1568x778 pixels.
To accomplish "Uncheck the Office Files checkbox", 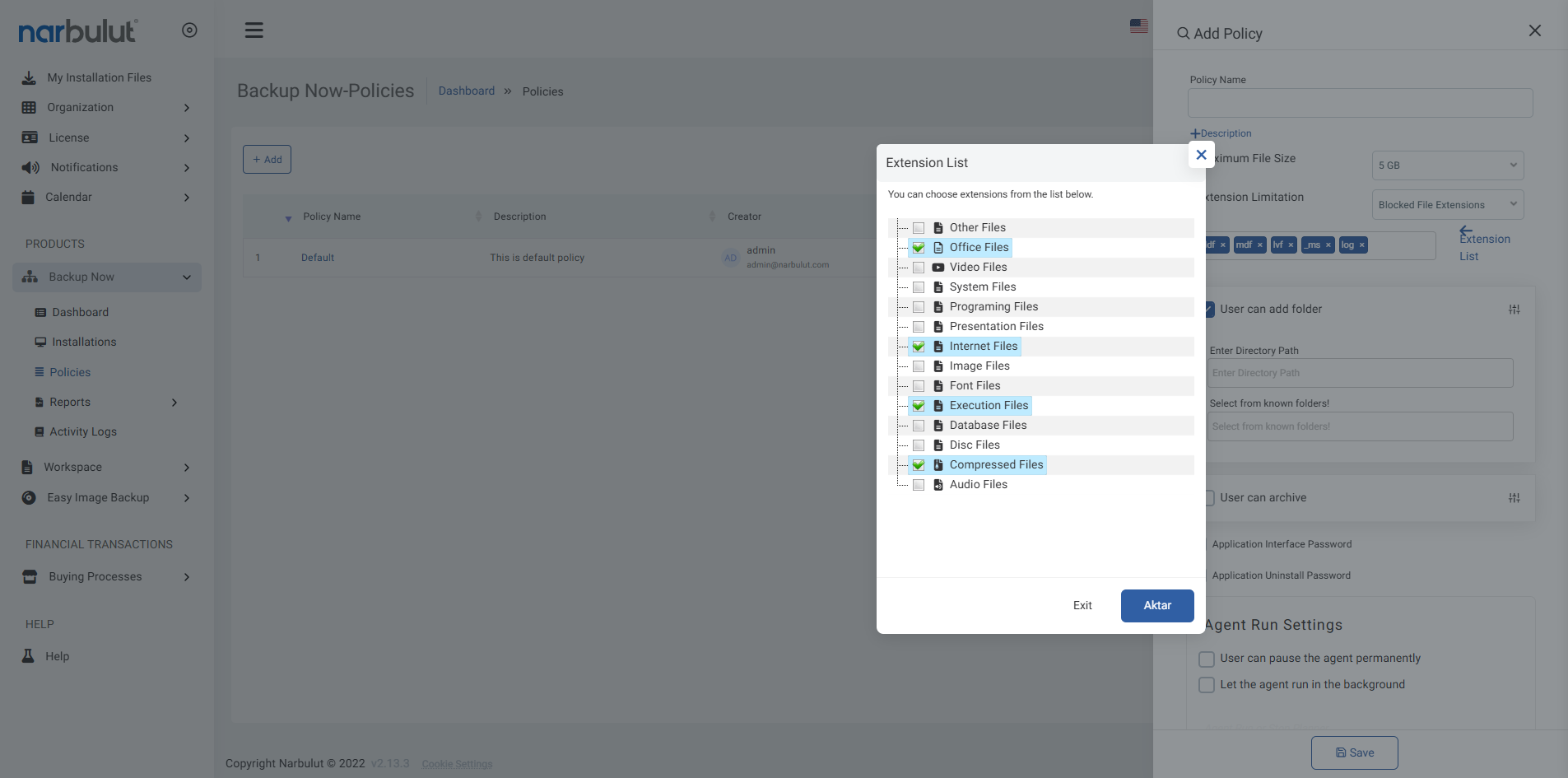I will point(919,248).
